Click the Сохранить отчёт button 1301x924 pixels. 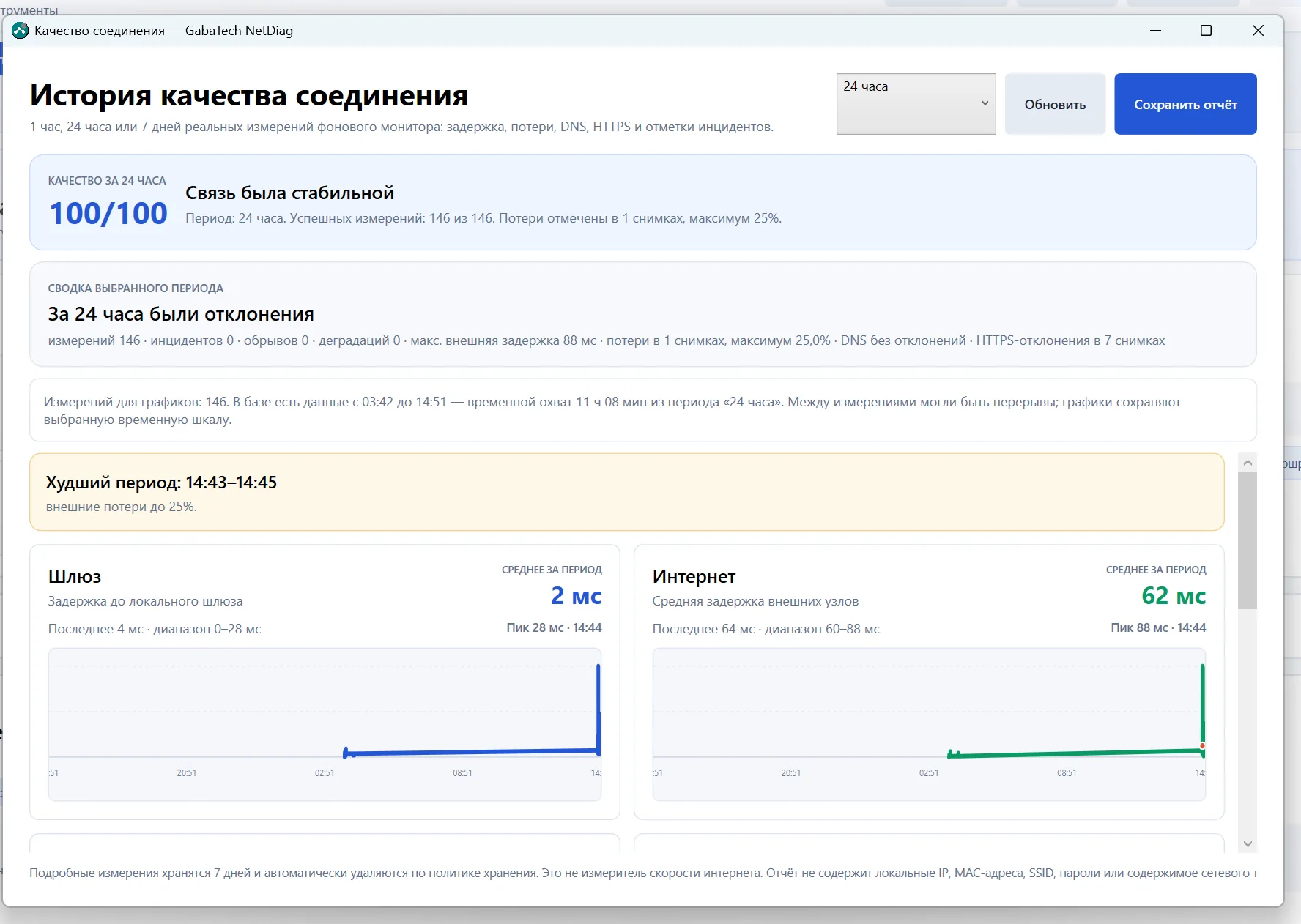click(x=1185, y=104)
